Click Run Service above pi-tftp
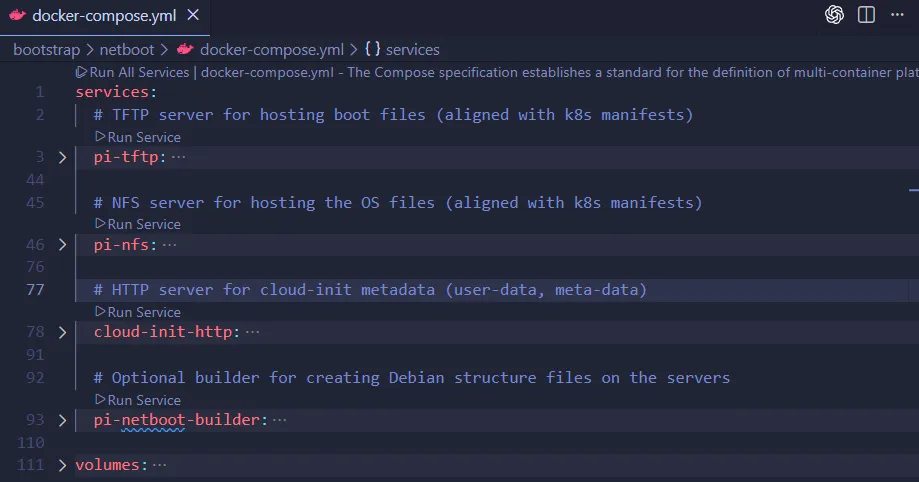 click(138, 137)
